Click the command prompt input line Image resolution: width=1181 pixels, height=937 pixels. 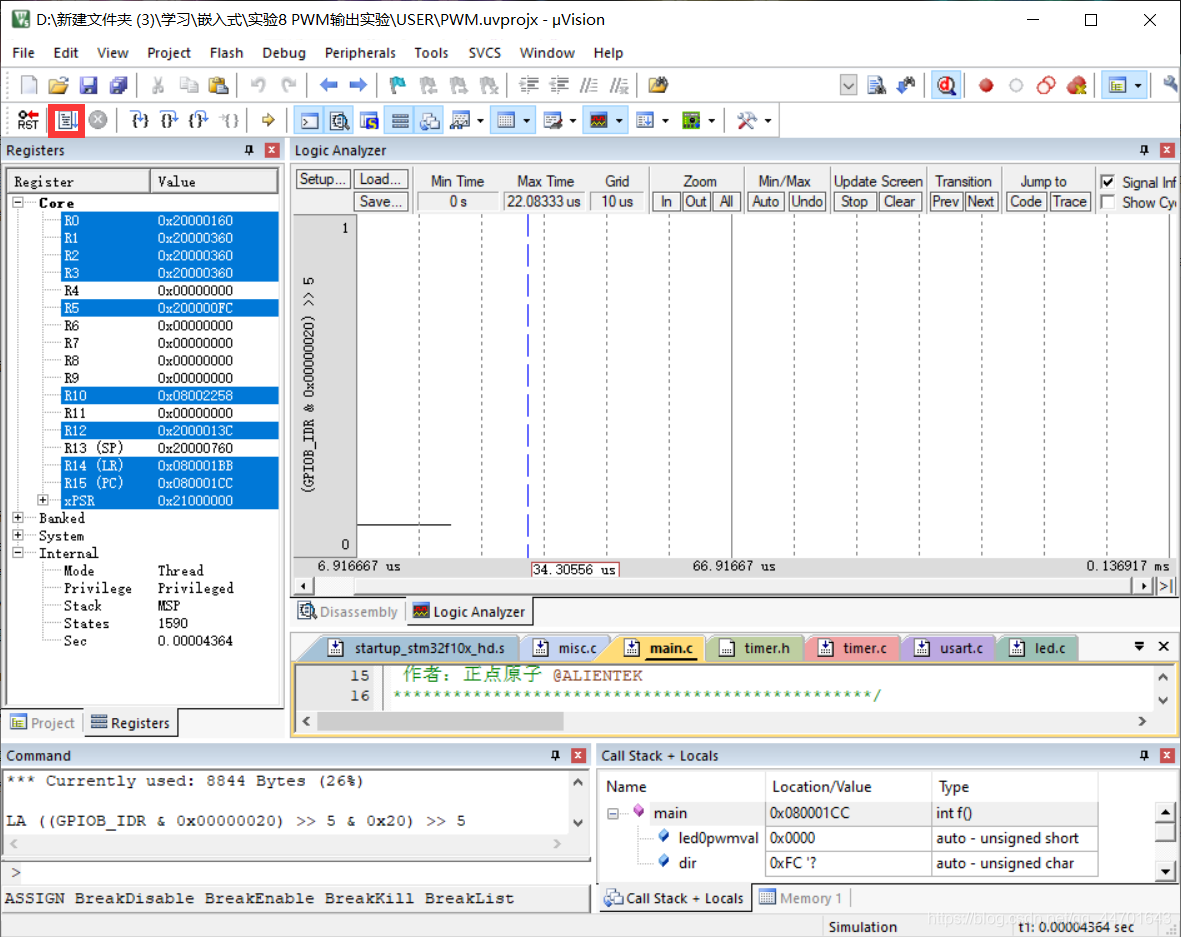point(296,872)
